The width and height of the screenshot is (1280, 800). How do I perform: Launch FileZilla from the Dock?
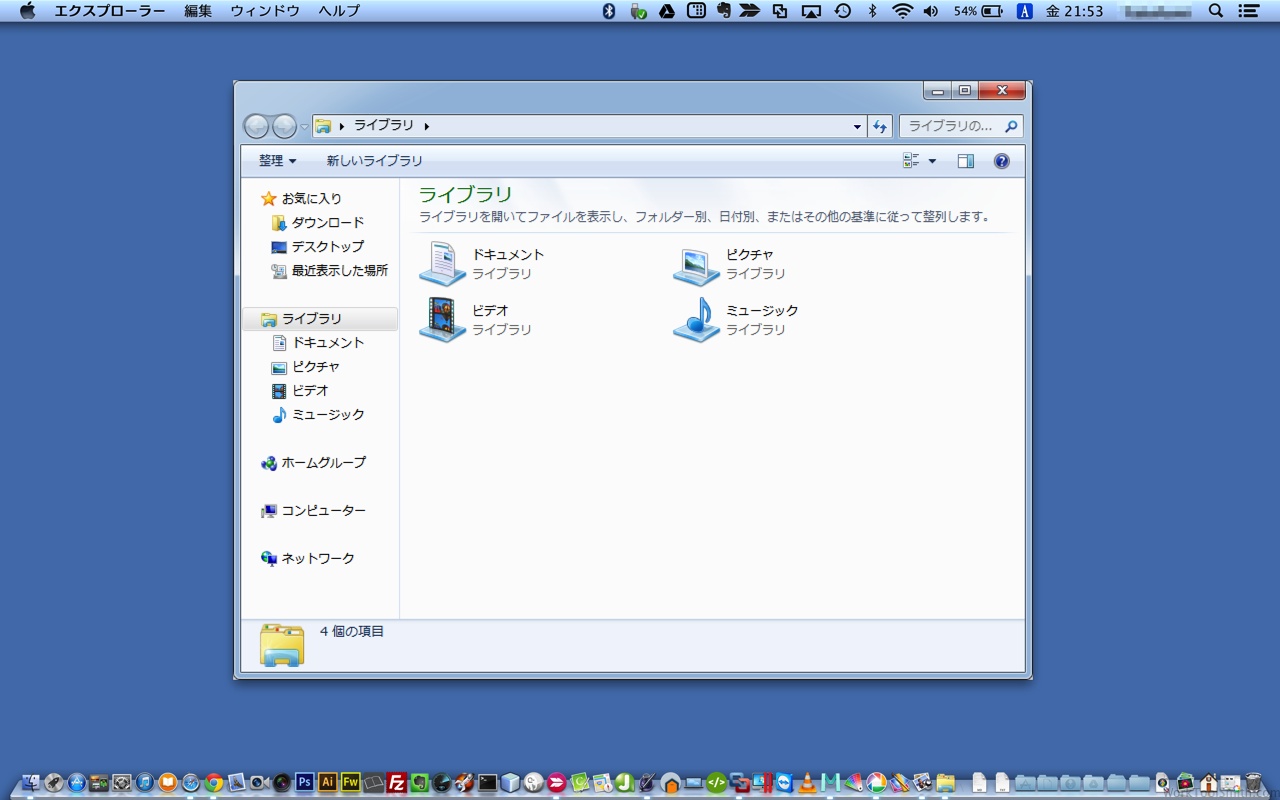coord(397,782)
